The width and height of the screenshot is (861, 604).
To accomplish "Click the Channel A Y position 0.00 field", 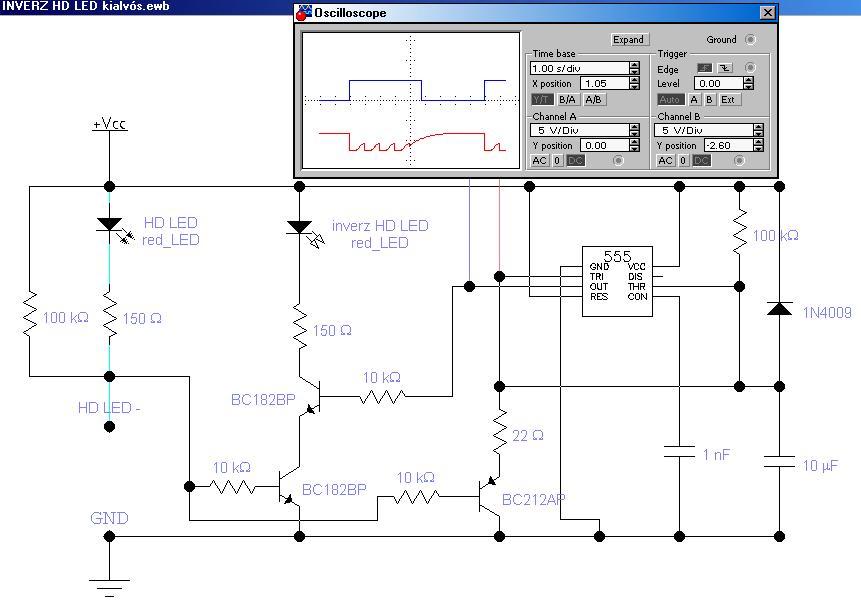I will click(605, 146).
